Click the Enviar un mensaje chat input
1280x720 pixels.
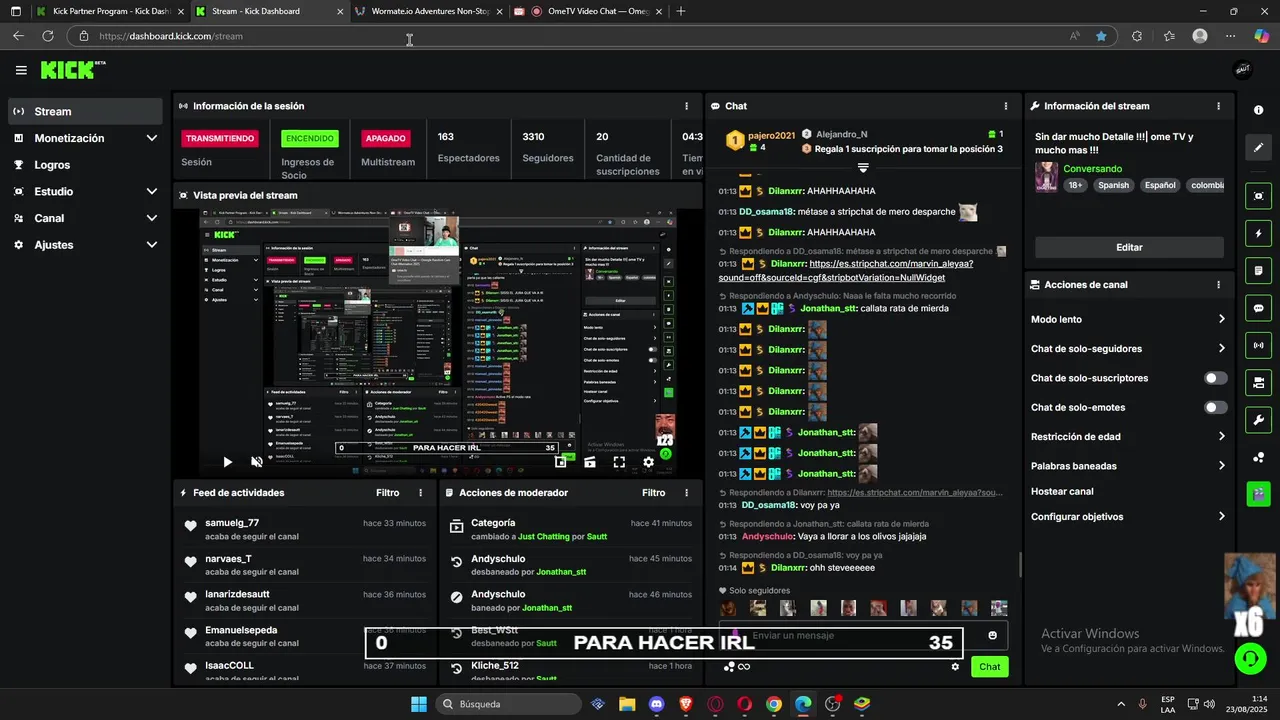coord(865,636)
